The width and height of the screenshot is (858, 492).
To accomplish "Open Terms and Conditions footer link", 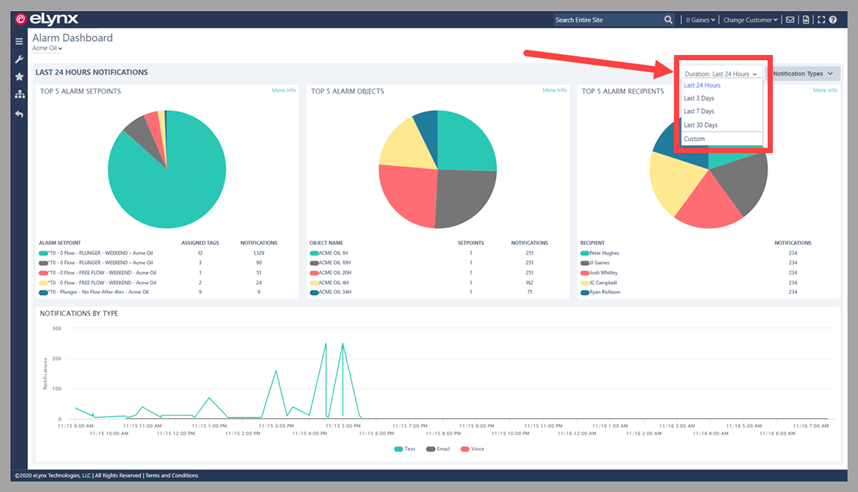I will pyautogui.click(x=172, y=476).
